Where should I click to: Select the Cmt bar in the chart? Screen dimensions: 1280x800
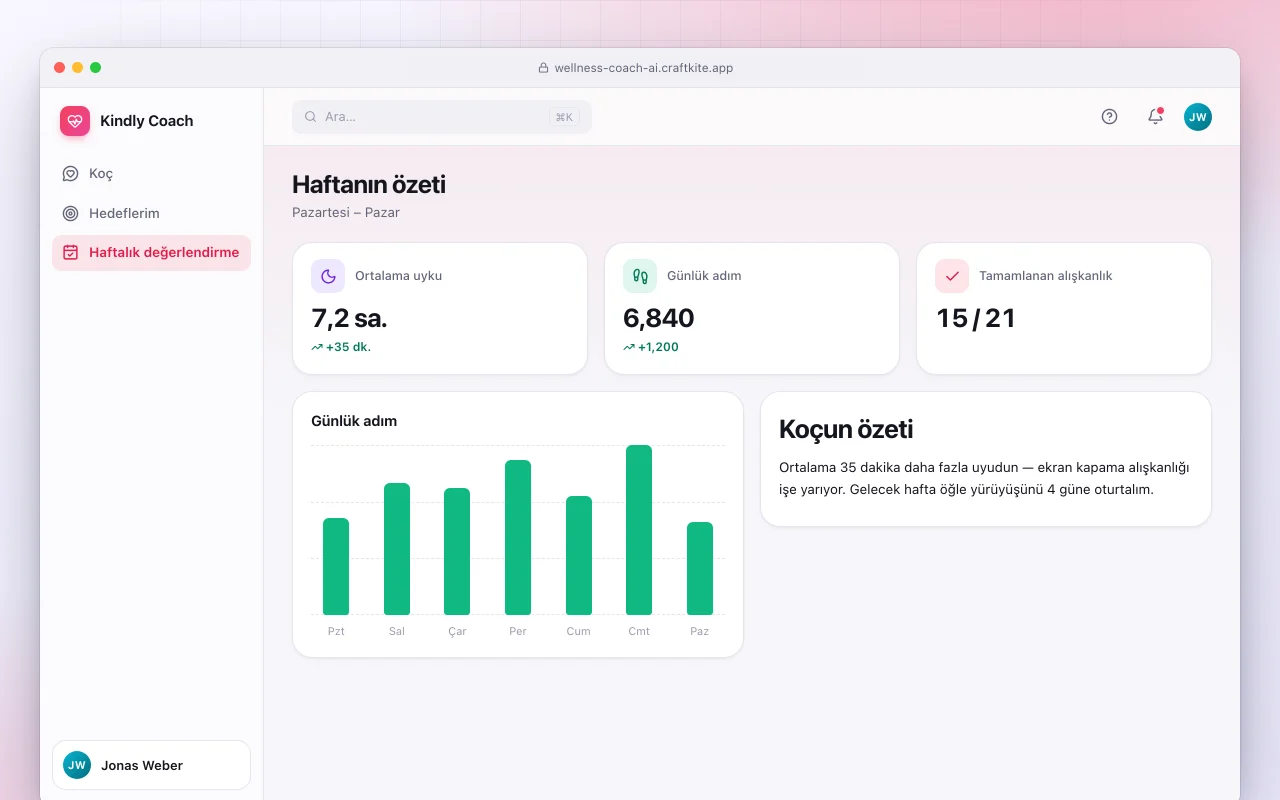639,530
